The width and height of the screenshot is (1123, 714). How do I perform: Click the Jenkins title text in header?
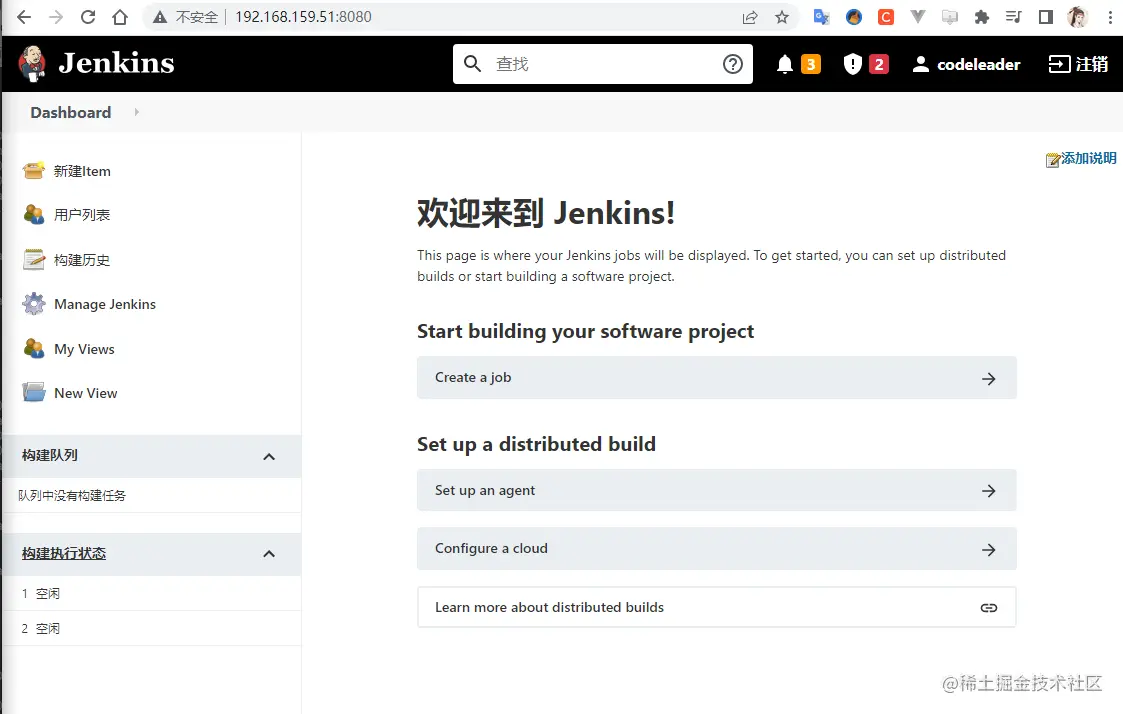pyautogui.click(x=116, y=64)
